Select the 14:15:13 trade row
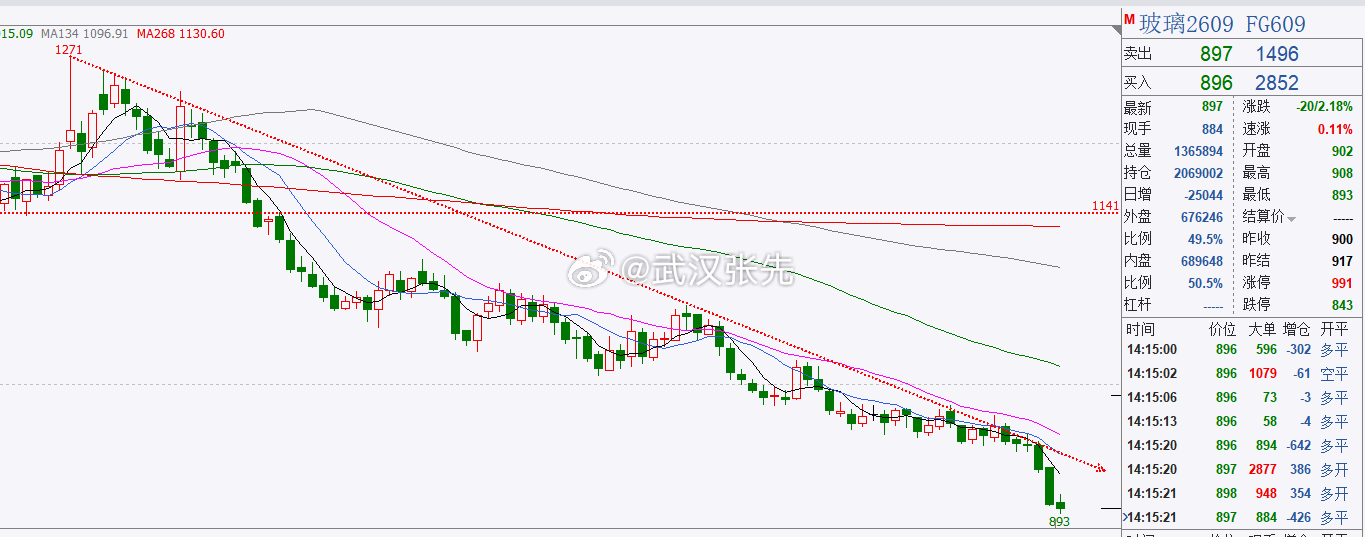1365x537 pixels. pyautogui.click(x=1243, y=421)
